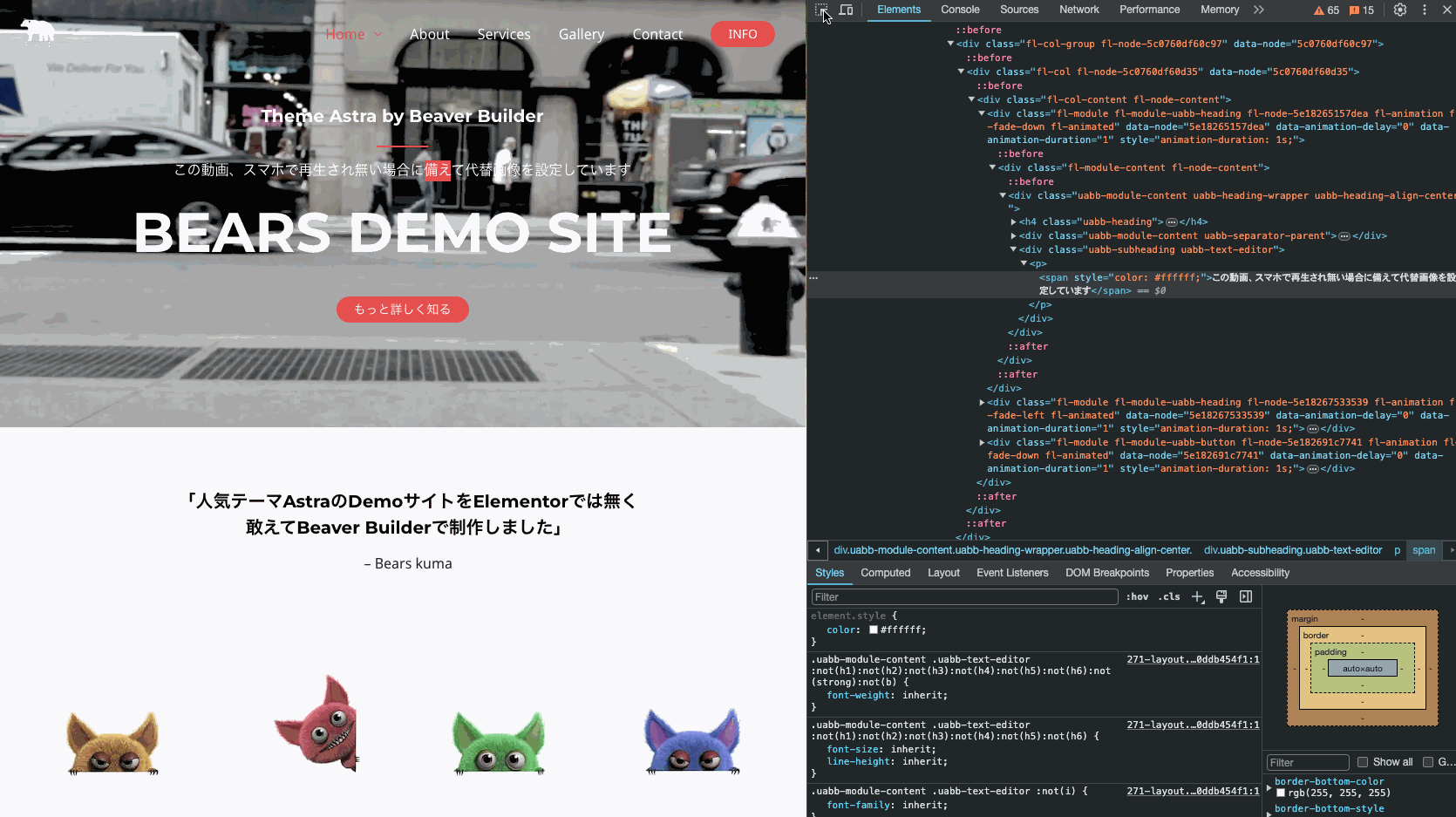Show the Event Listeners tab
Viewport: 1456px width, 817px height.
1012,573
